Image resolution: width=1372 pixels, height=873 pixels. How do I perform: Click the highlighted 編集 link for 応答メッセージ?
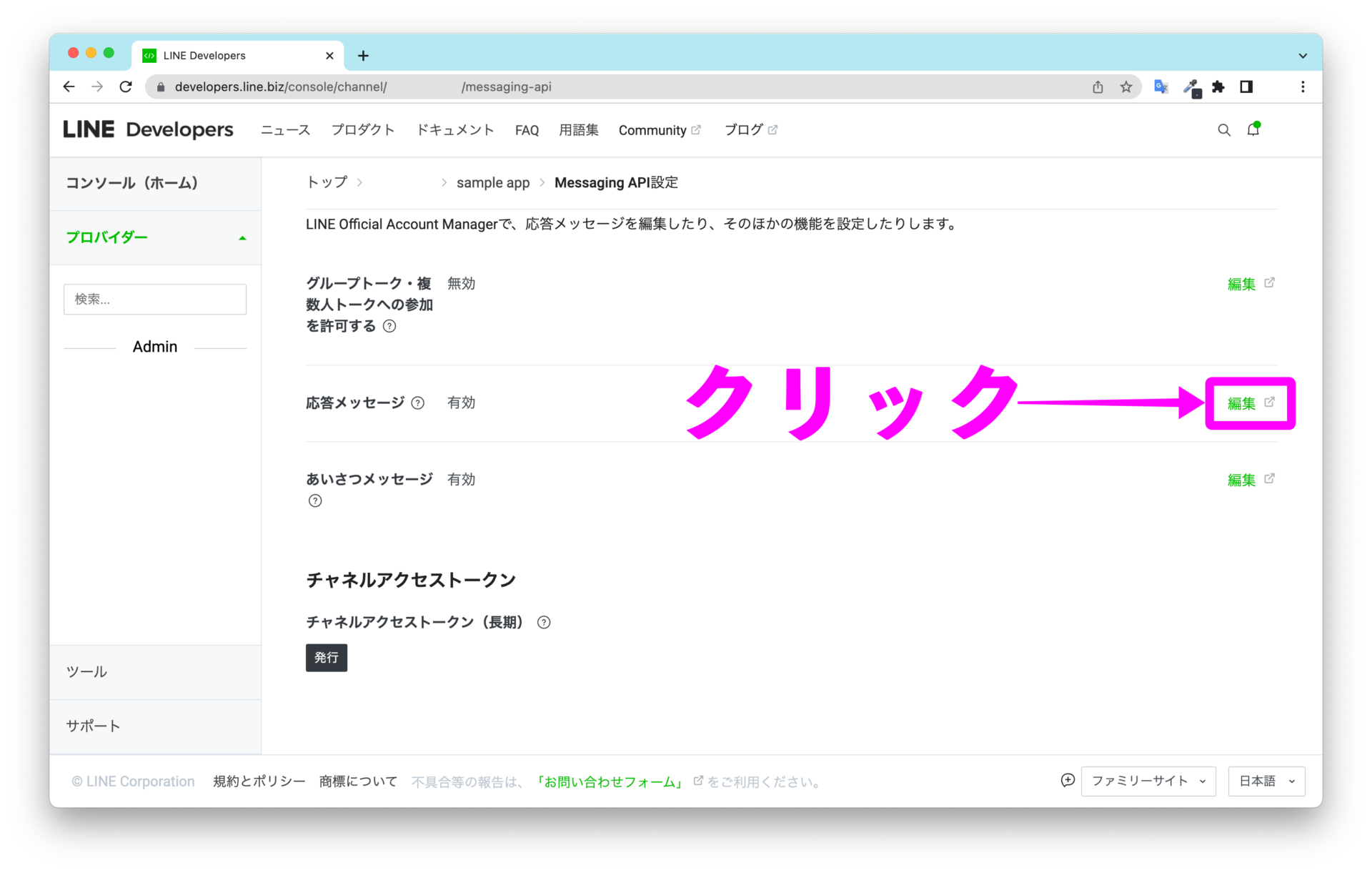[x=1240, y=403]
